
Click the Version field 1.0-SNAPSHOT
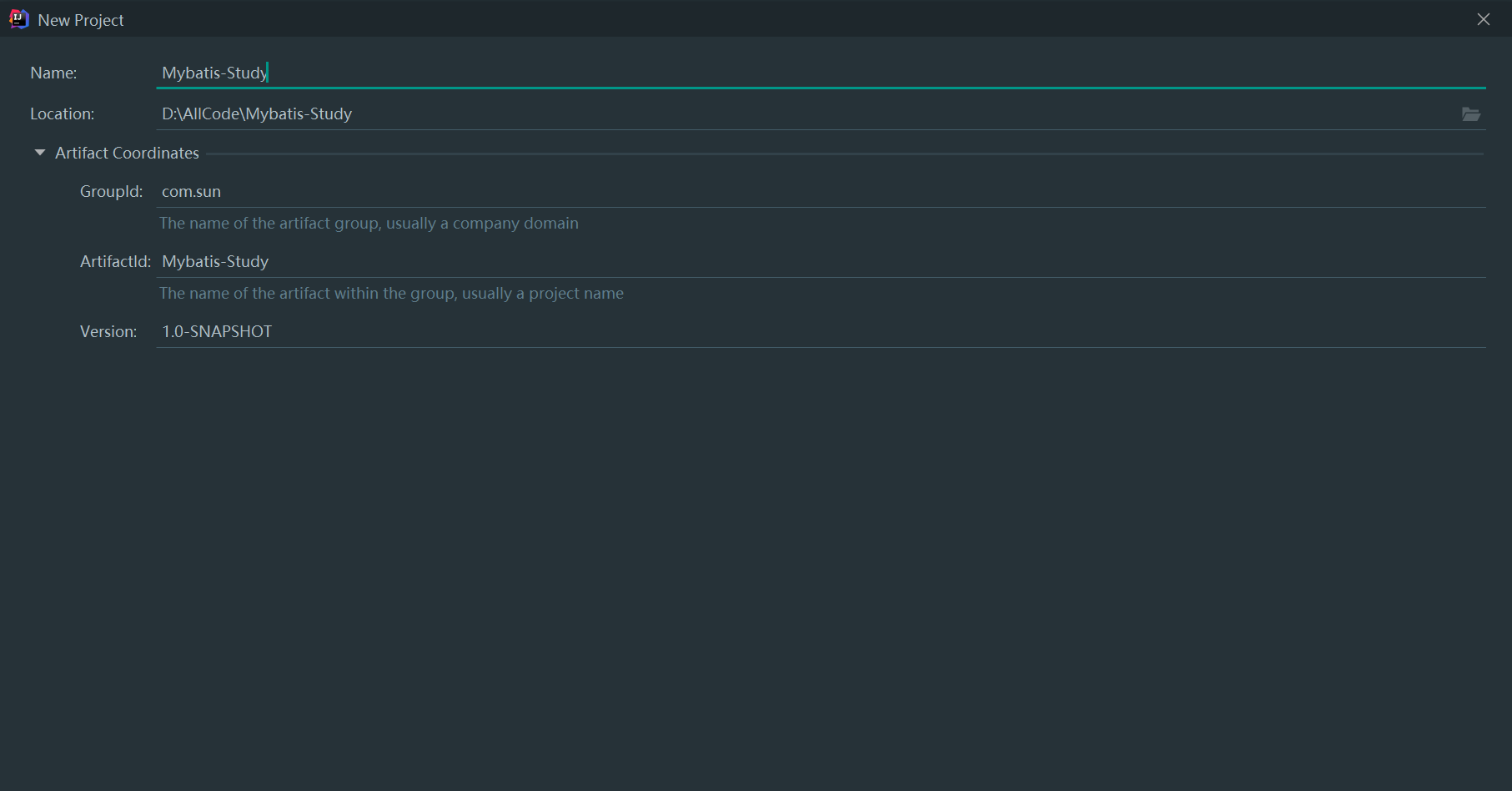tap(821, 331)
